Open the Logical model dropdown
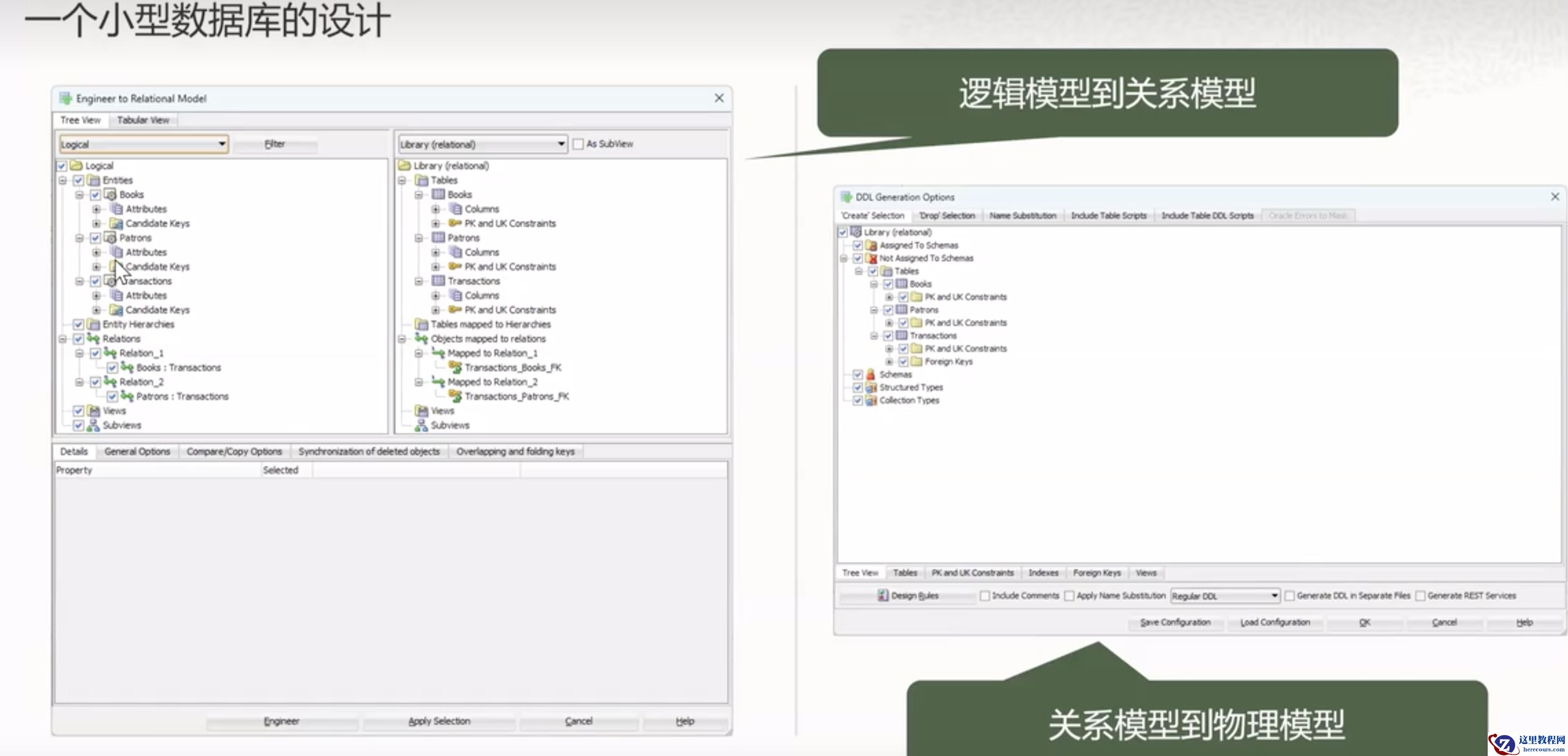The image size is (1568, 756). (222, 144)
